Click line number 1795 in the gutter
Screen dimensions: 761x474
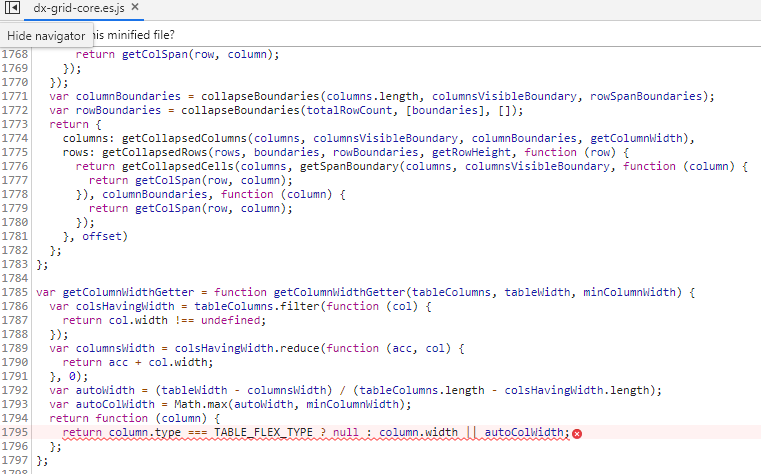click(x=15, y=432)
